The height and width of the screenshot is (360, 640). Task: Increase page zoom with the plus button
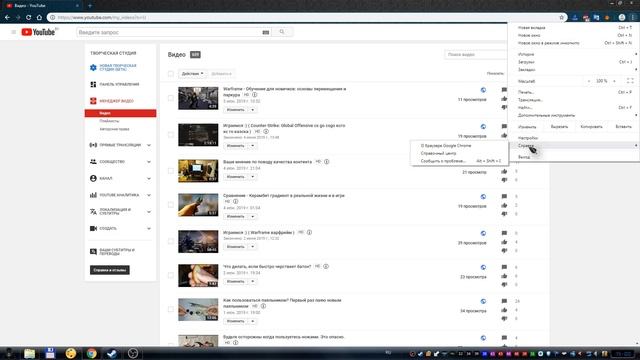point(614,81)
